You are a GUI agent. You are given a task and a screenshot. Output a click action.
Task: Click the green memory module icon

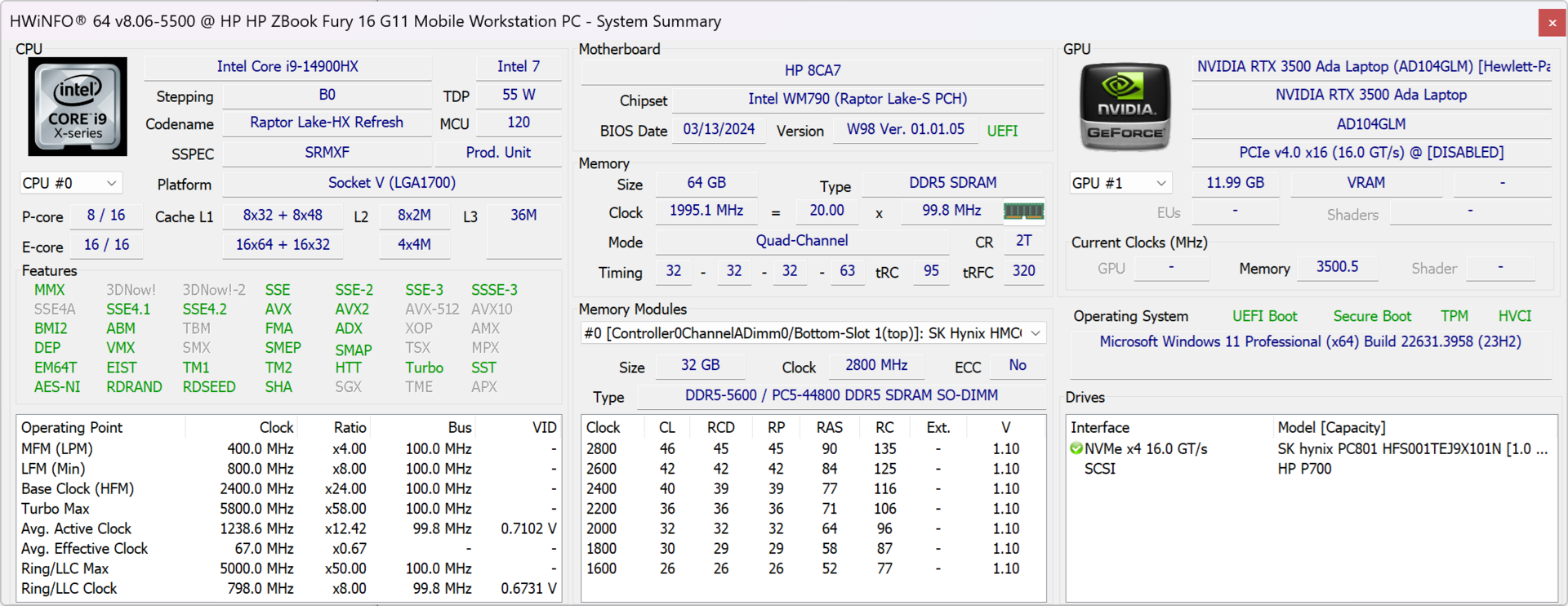pyautogui.click(x=1022, y=212)
